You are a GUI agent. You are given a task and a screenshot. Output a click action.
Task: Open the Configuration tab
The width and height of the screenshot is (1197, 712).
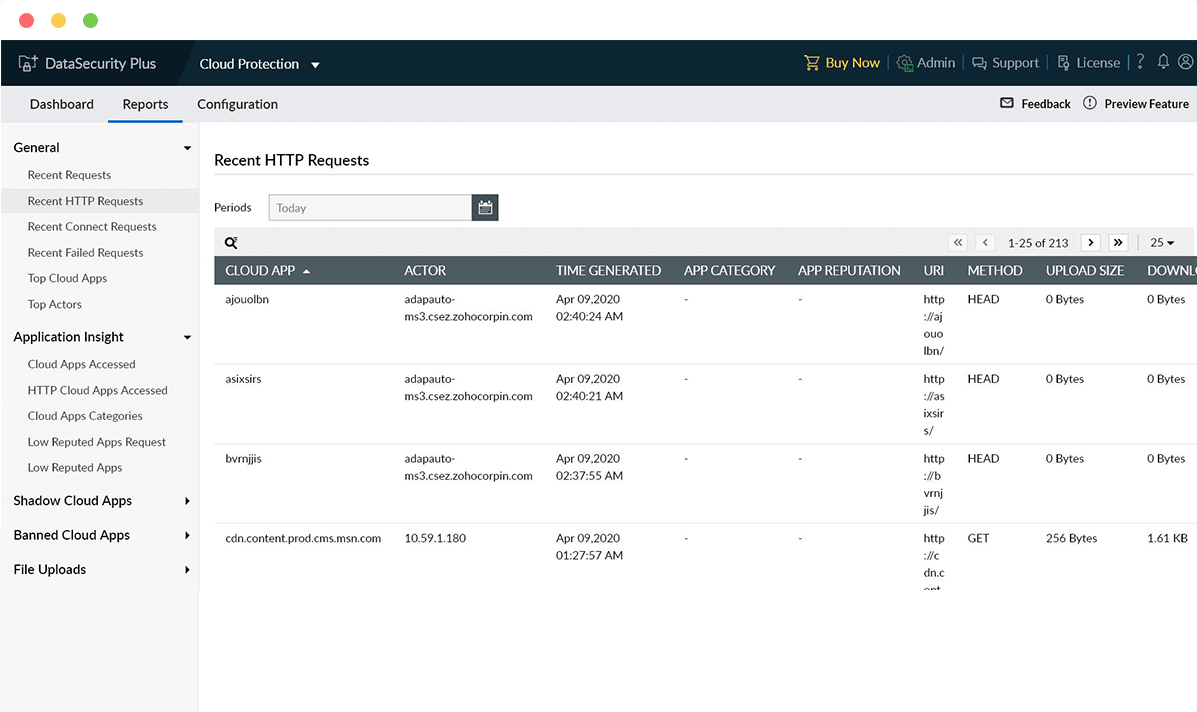pos(237,104)
